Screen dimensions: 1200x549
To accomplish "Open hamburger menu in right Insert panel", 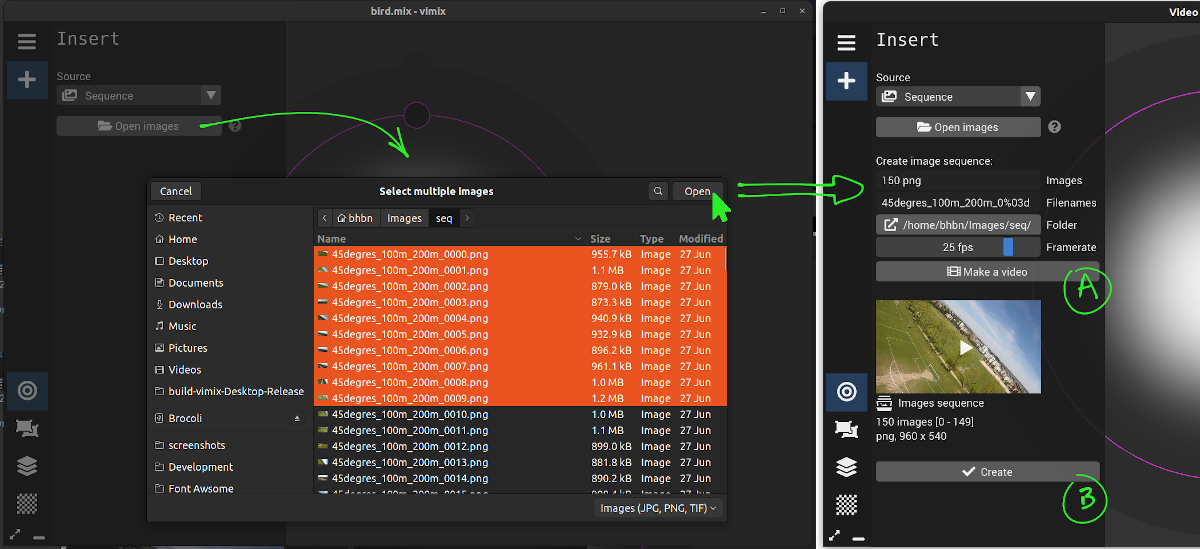I will click(x=846, y=42).
